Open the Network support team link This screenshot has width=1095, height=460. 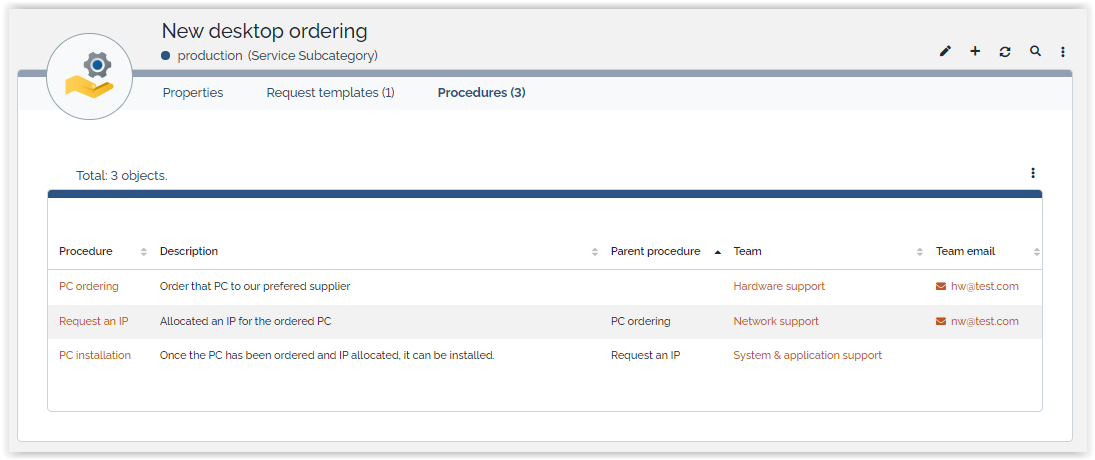(776, 321)
